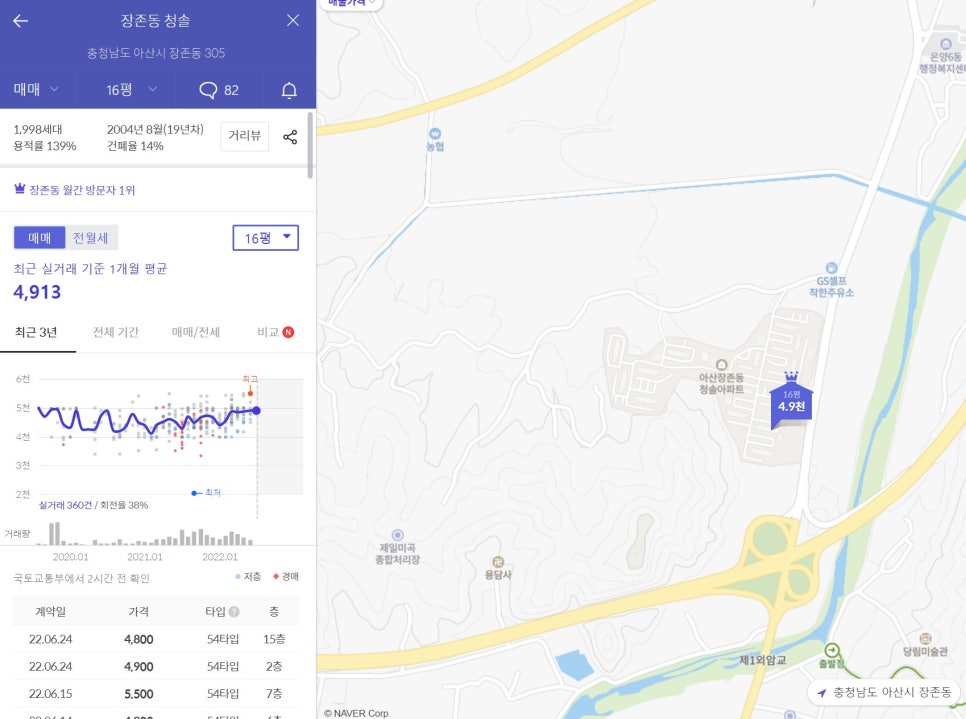Expand the 16평 size combo box
Screen dimensions: 966x719
tap(266, 238)
